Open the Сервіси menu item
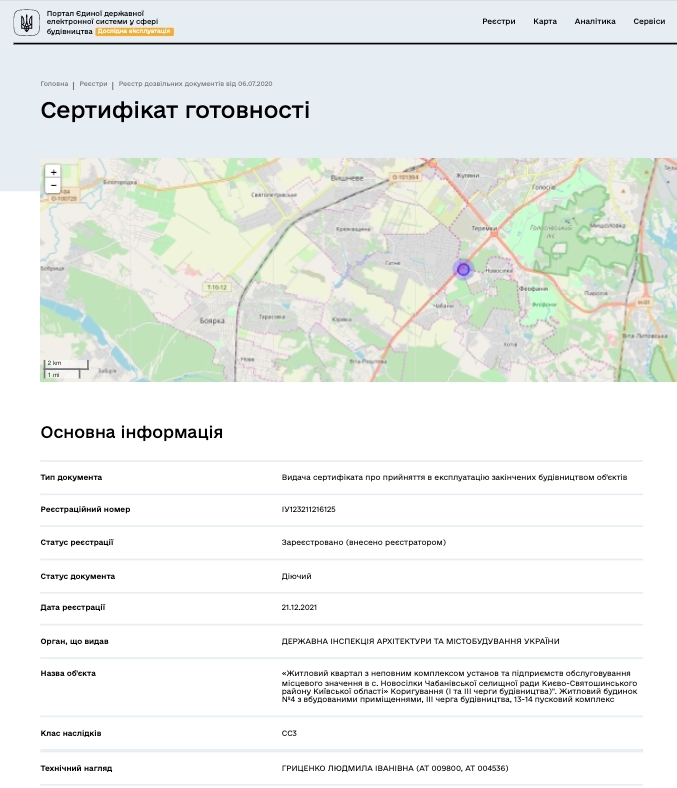This screenshot has height=788, width=677. 649,22
